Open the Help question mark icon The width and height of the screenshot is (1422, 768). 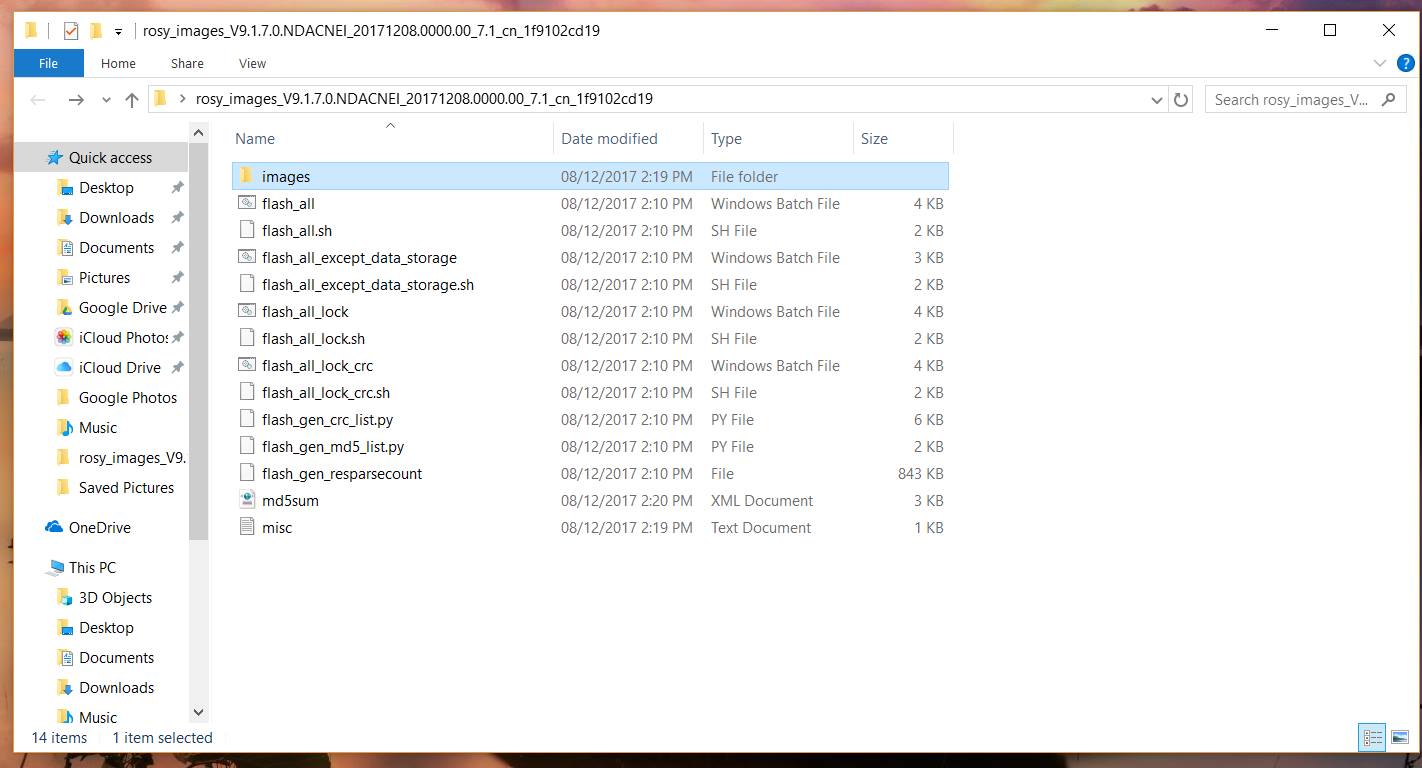click(1404, 63)
